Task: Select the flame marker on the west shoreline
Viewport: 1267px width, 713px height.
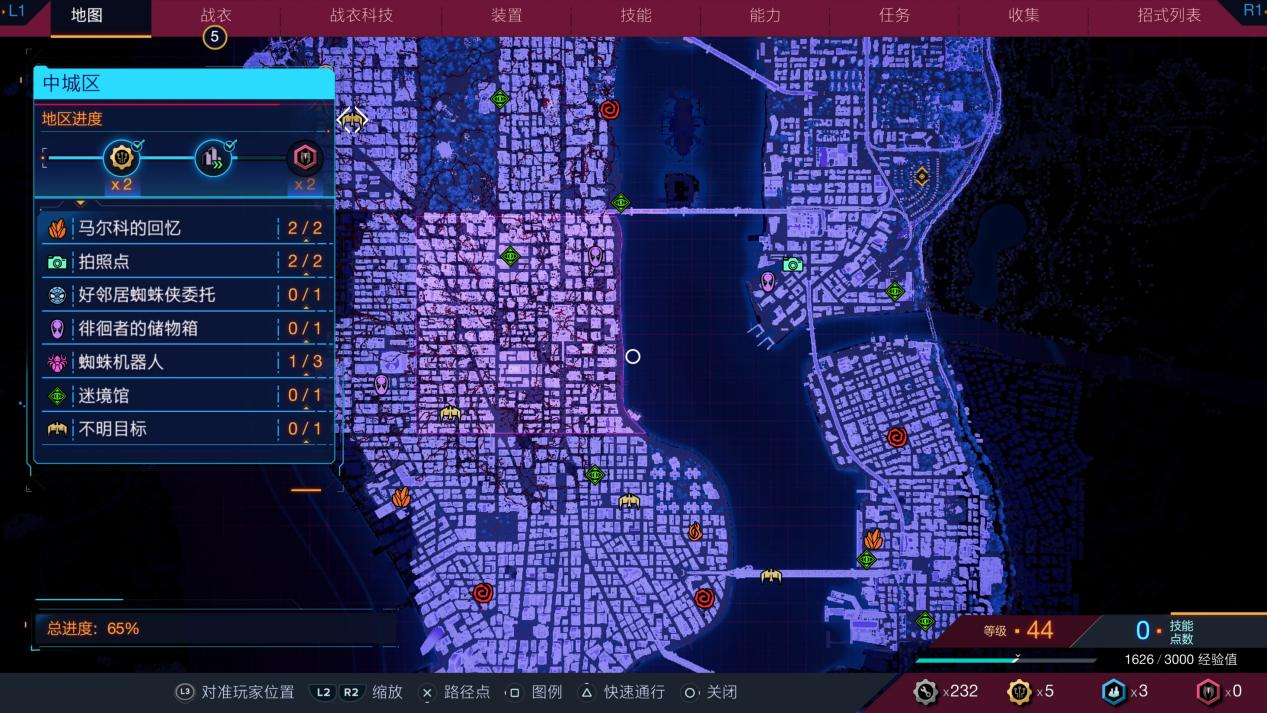Action: (401, 497)
